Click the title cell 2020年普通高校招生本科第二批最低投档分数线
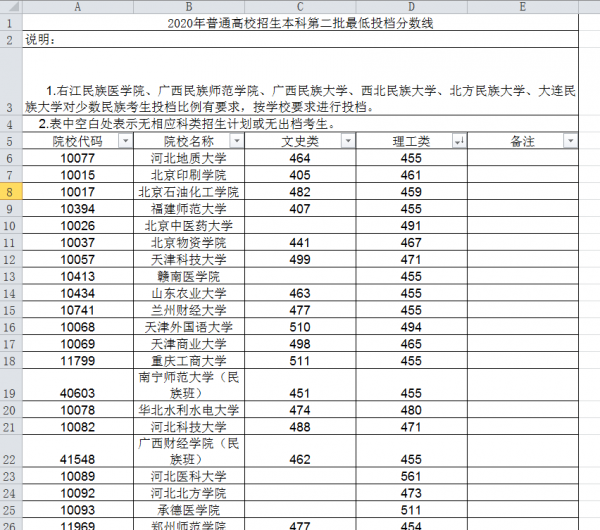This screenshot has height=530, width=600. (x=300, y=23)
